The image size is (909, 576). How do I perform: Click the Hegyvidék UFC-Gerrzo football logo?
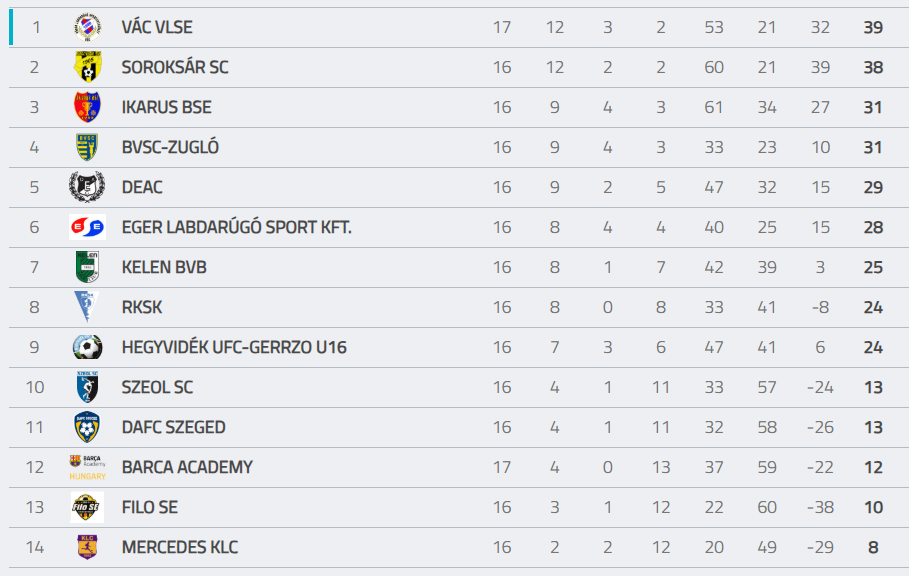coord(87,347)
